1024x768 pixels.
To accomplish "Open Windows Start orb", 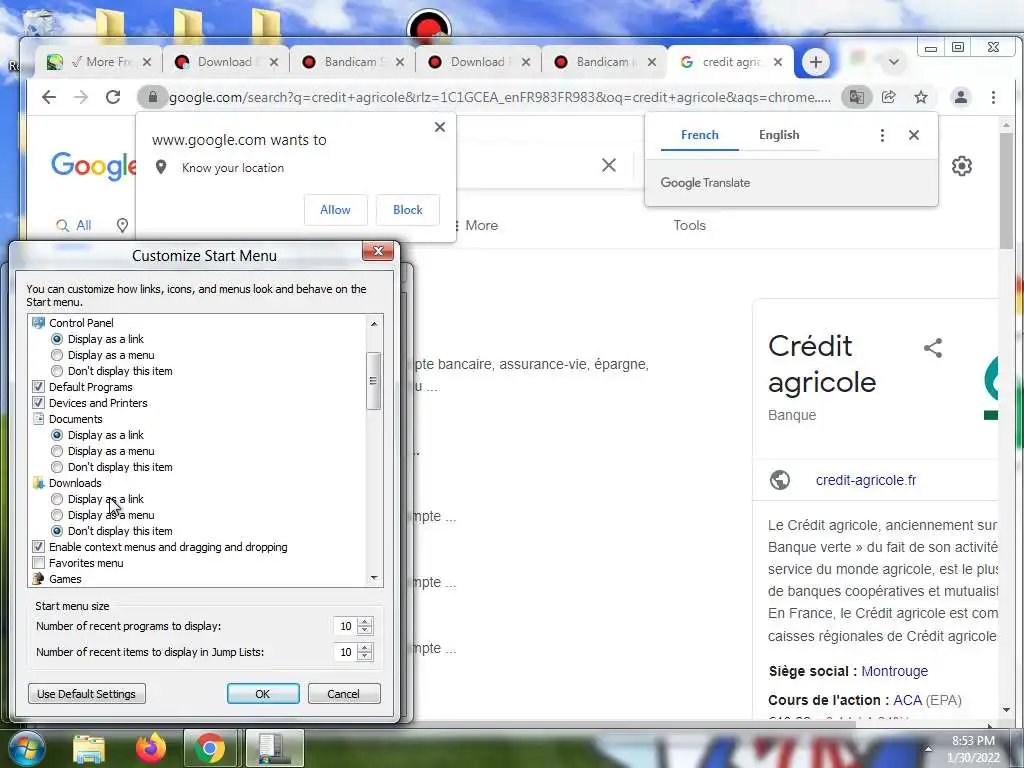I will (x=25, y=748).
